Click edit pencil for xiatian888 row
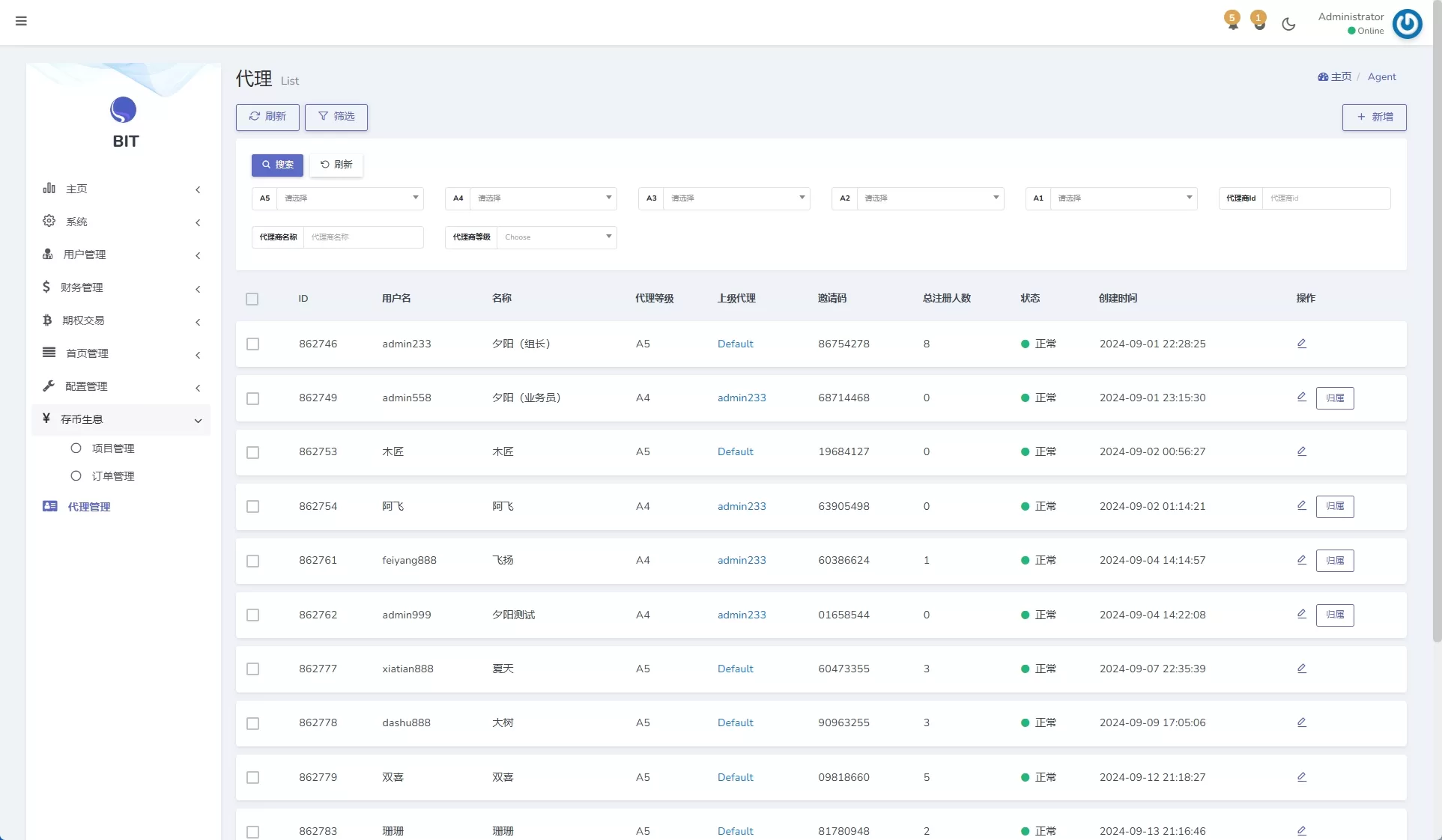The width and height of the screenshot is (1442, 840). (x=1301, y=669)
